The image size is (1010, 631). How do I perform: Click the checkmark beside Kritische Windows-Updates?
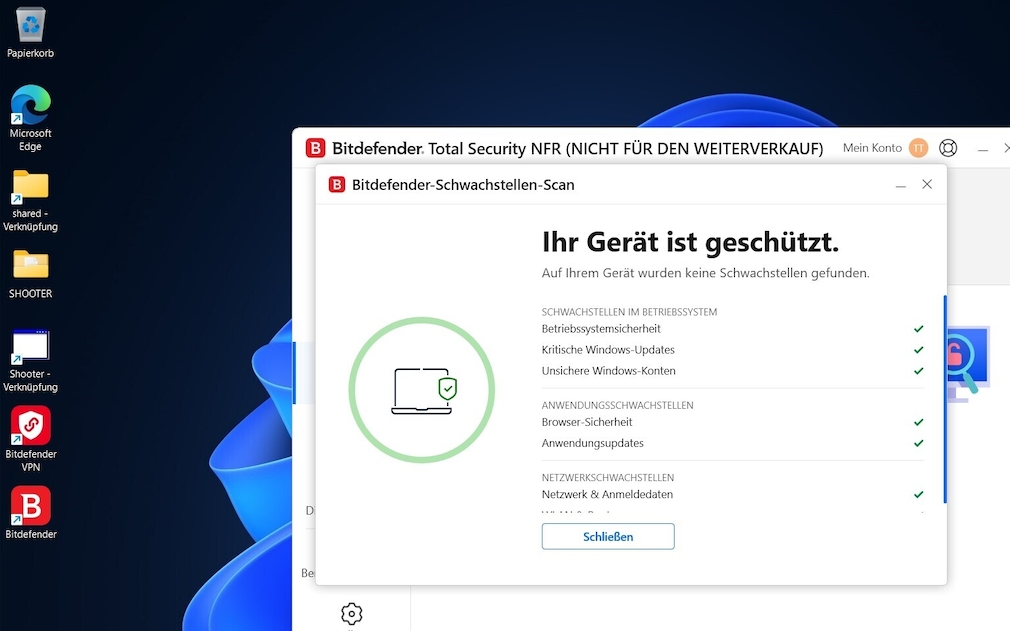click(918, 350)
